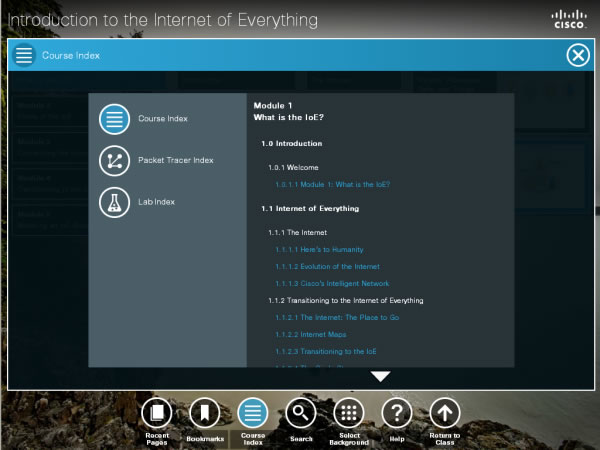The height and width of the screenshot is (450, 600).
Task: Close the Course Index panel
Action: click(578, 55)
